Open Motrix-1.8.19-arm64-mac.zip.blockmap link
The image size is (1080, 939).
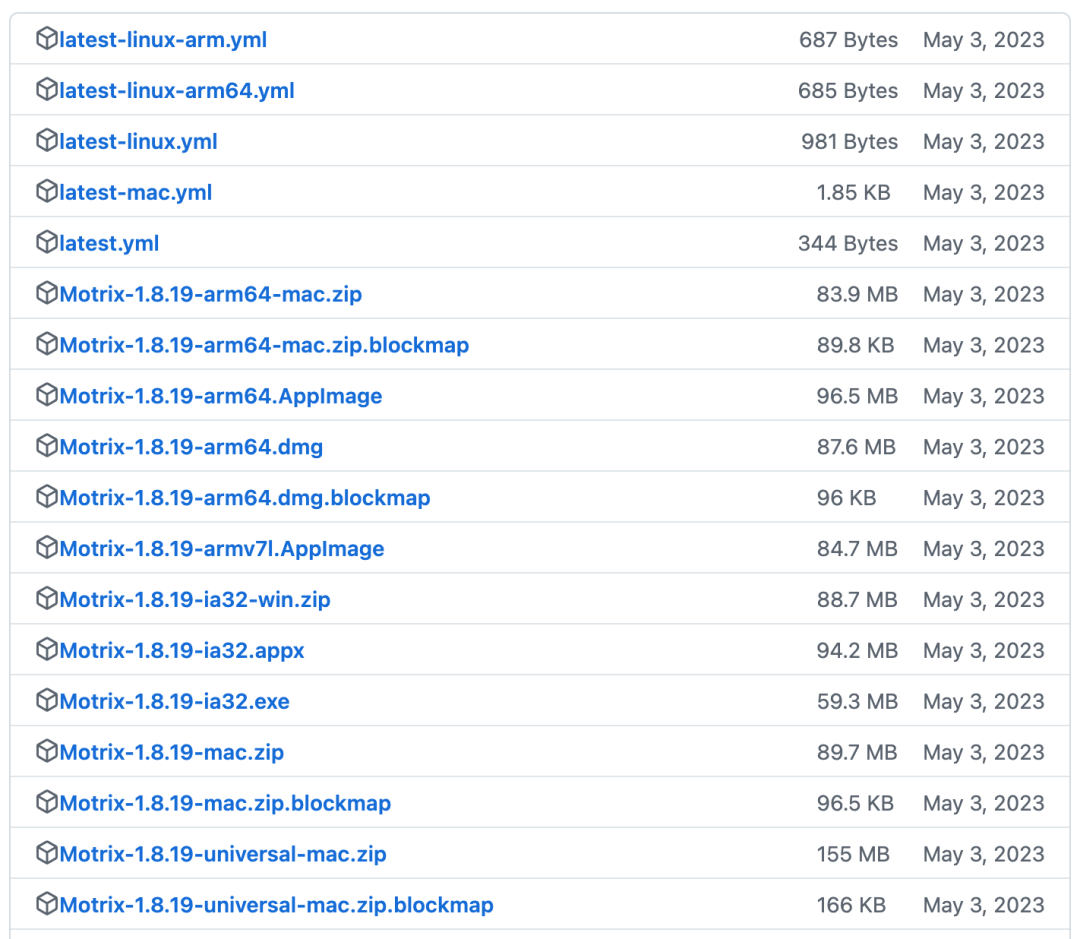264,346
